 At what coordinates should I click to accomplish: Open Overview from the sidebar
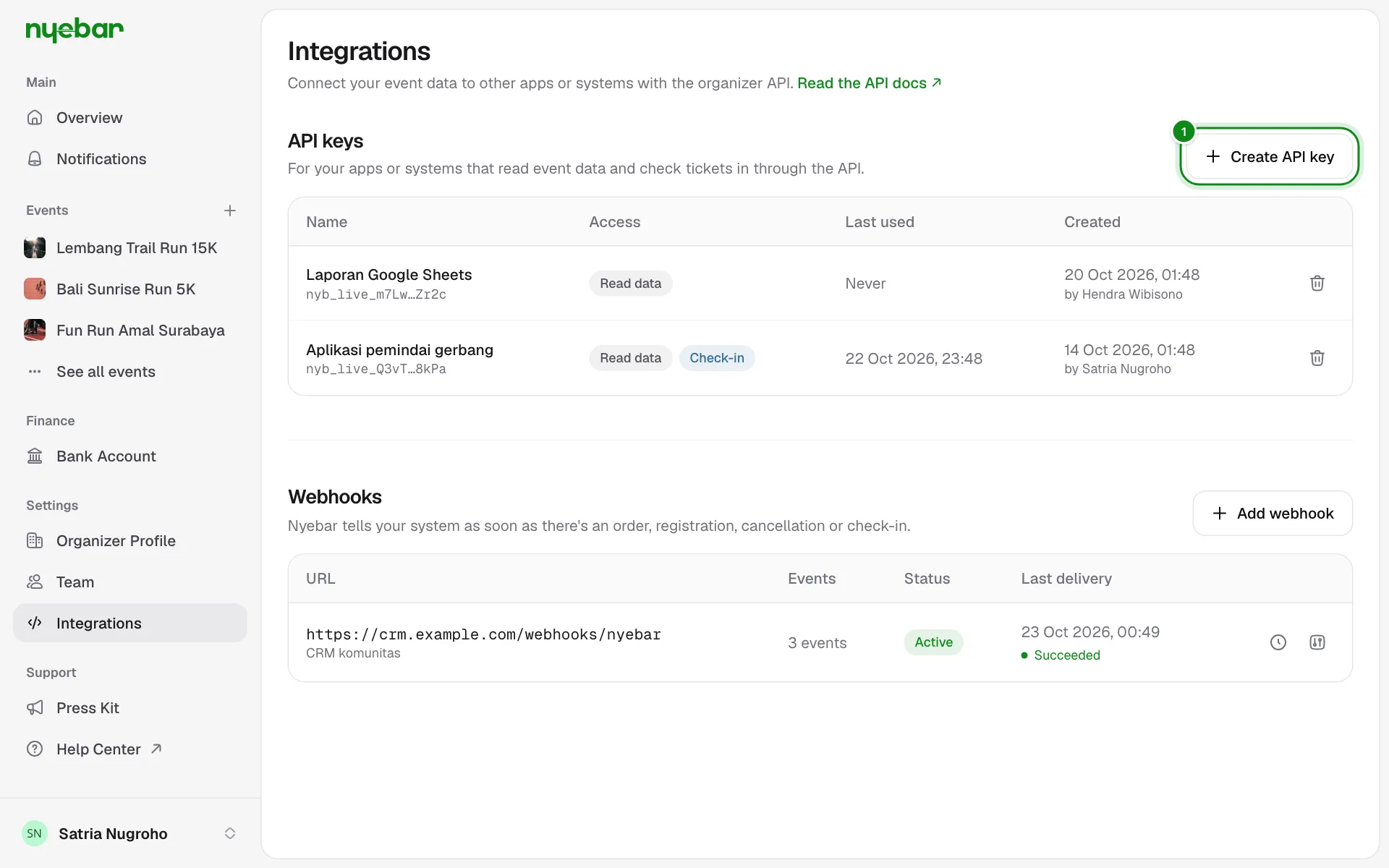click(x=130, y=118)
